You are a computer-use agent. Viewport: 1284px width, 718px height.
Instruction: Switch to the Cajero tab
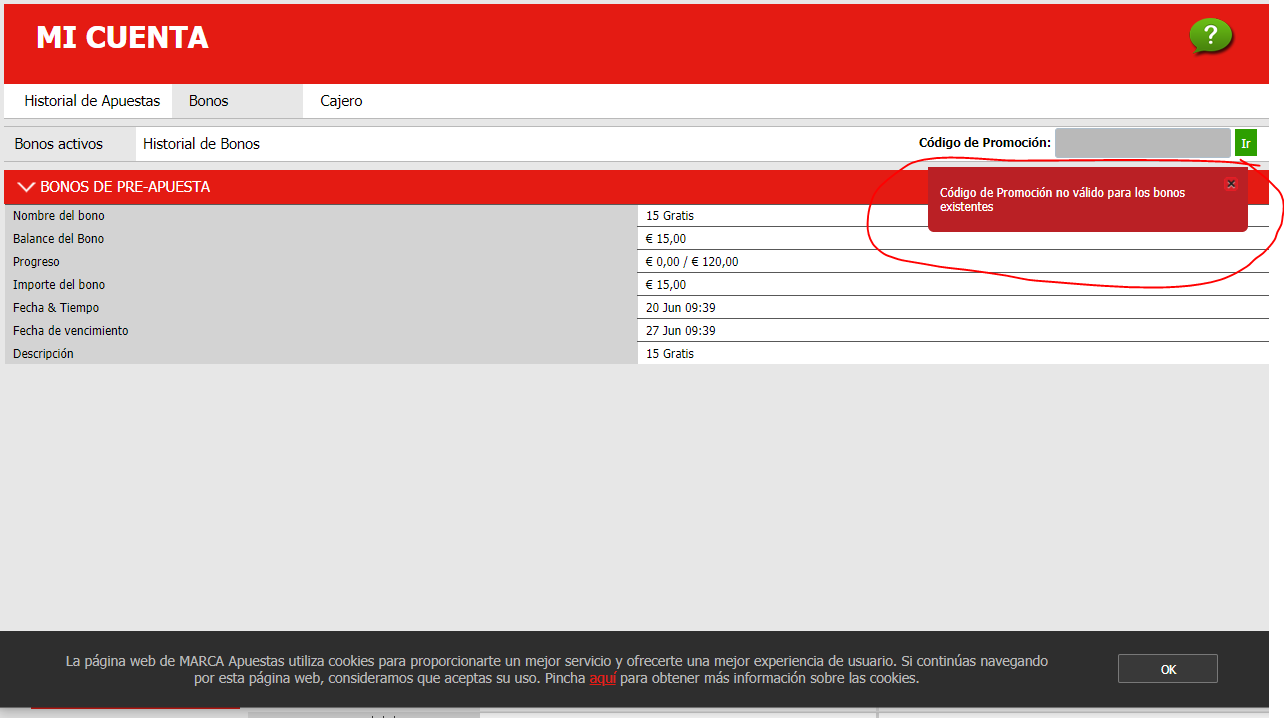click(341, 101)
